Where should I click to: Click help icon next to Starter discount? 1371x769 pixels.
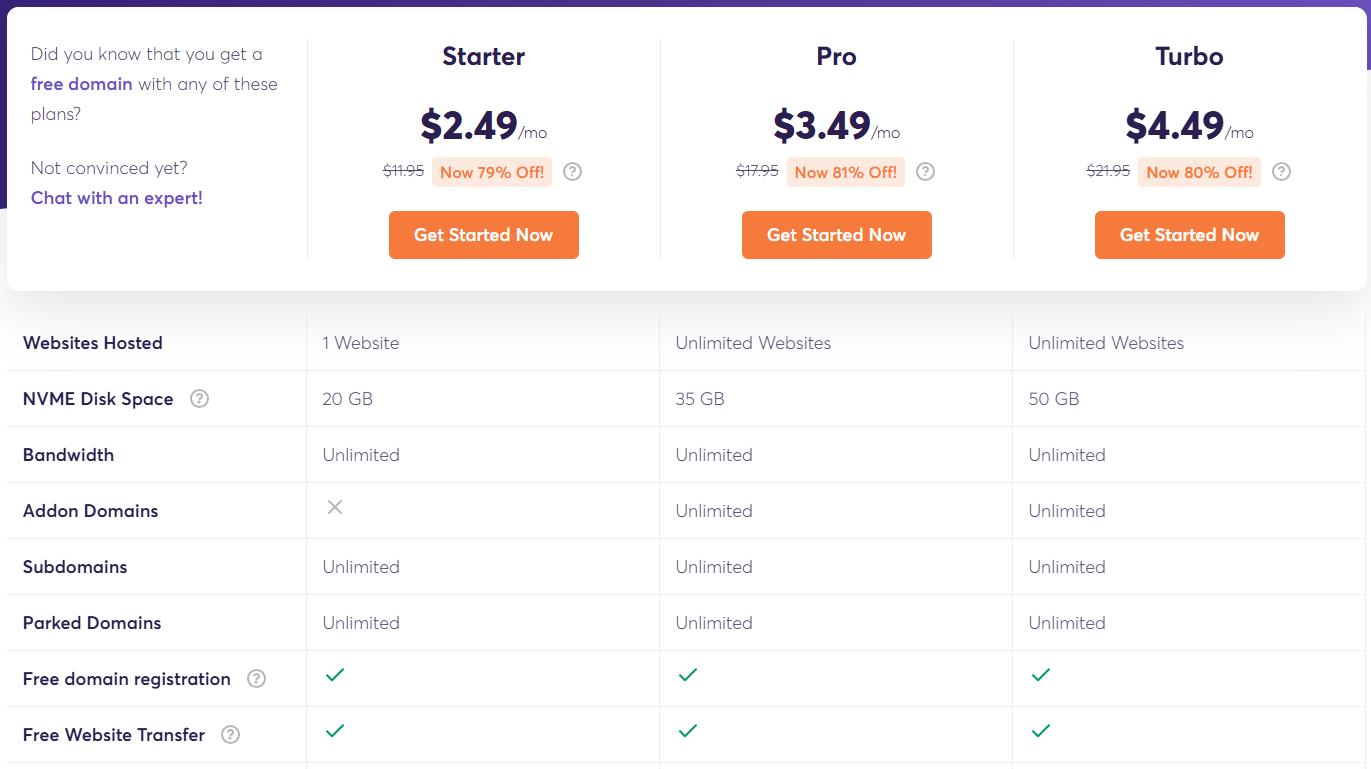572,172
